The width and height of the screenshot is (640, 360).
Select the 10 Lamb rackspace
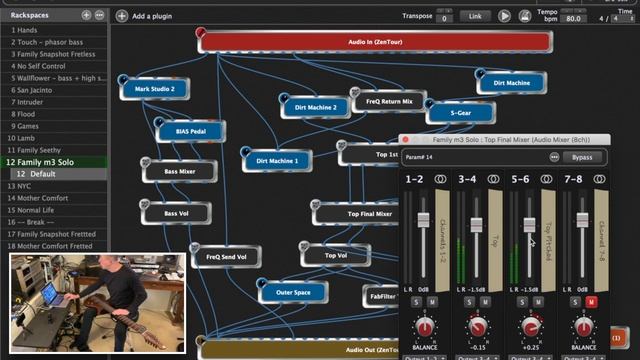tap(54, 138)
